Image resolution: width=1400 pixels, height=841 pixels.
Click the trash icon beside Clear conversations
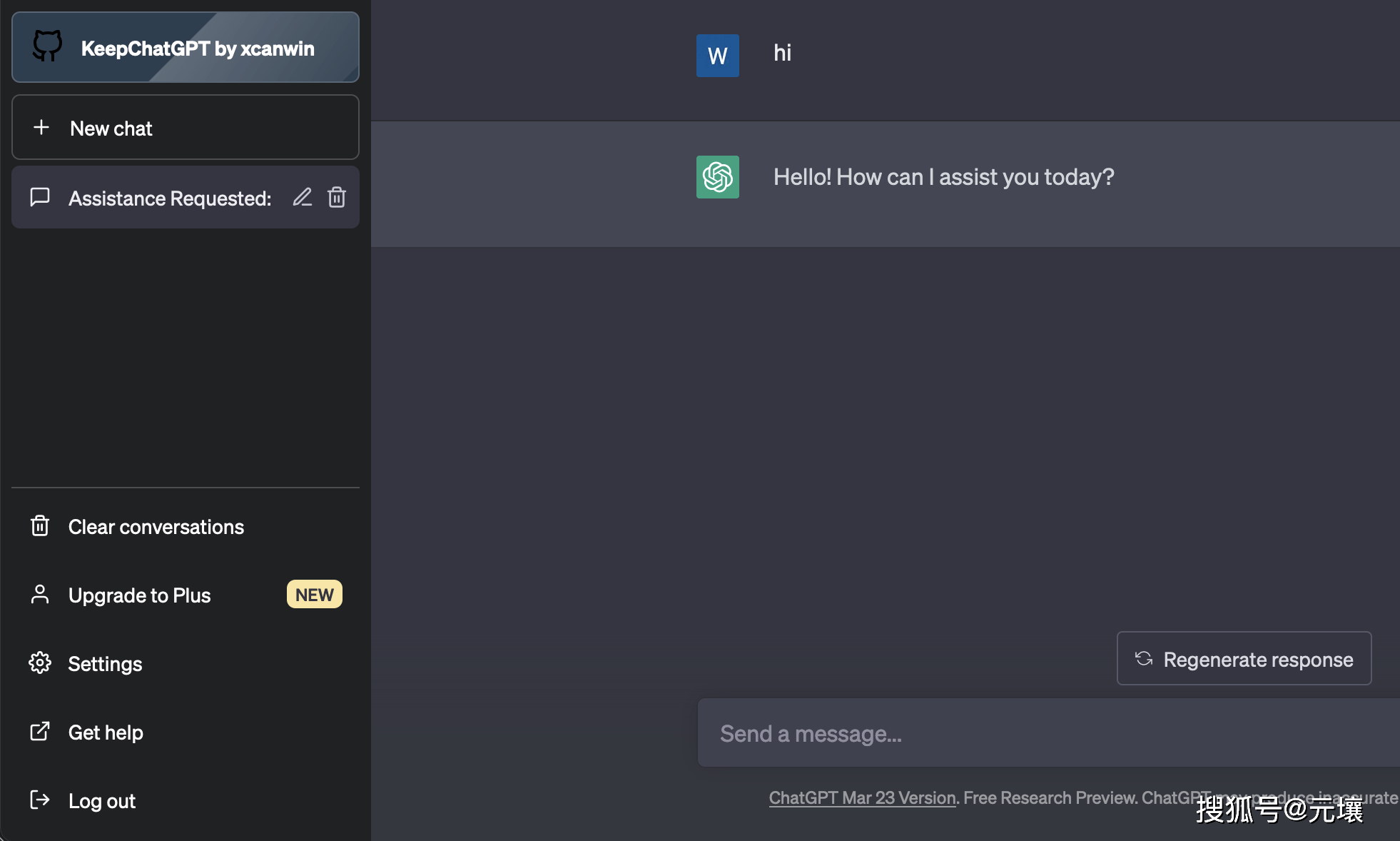(x=40, y=526)
